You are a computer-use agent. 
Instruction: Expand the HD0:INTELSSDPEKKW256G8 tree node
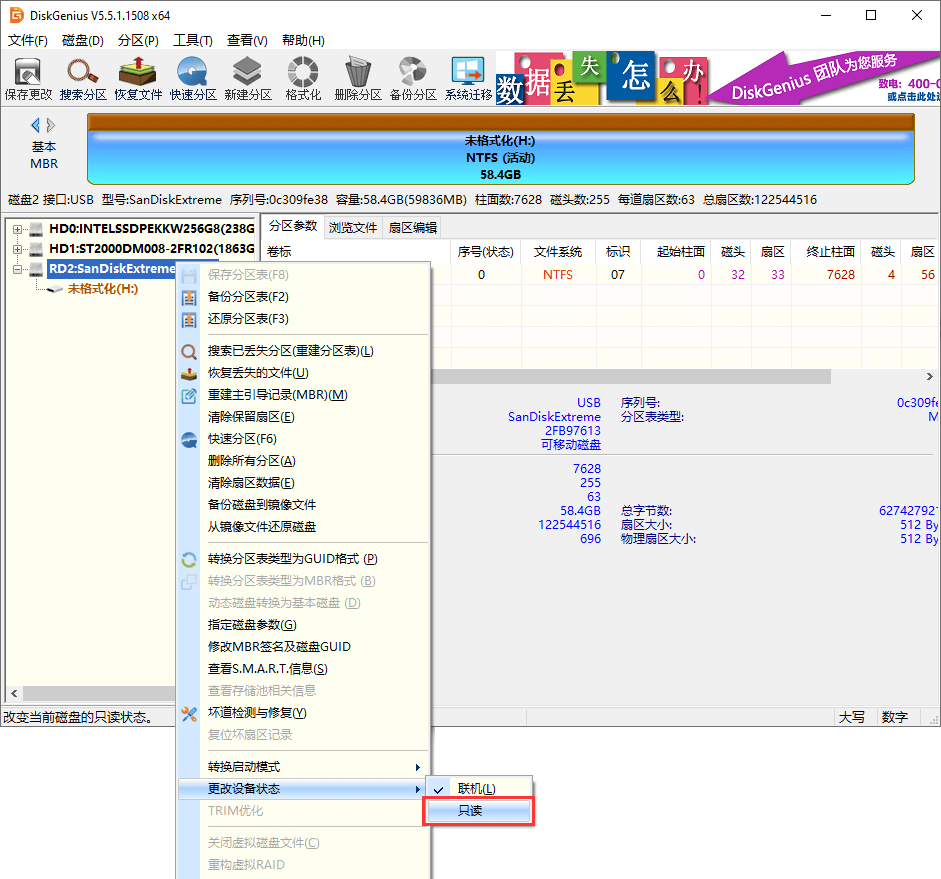pos(18,229)
